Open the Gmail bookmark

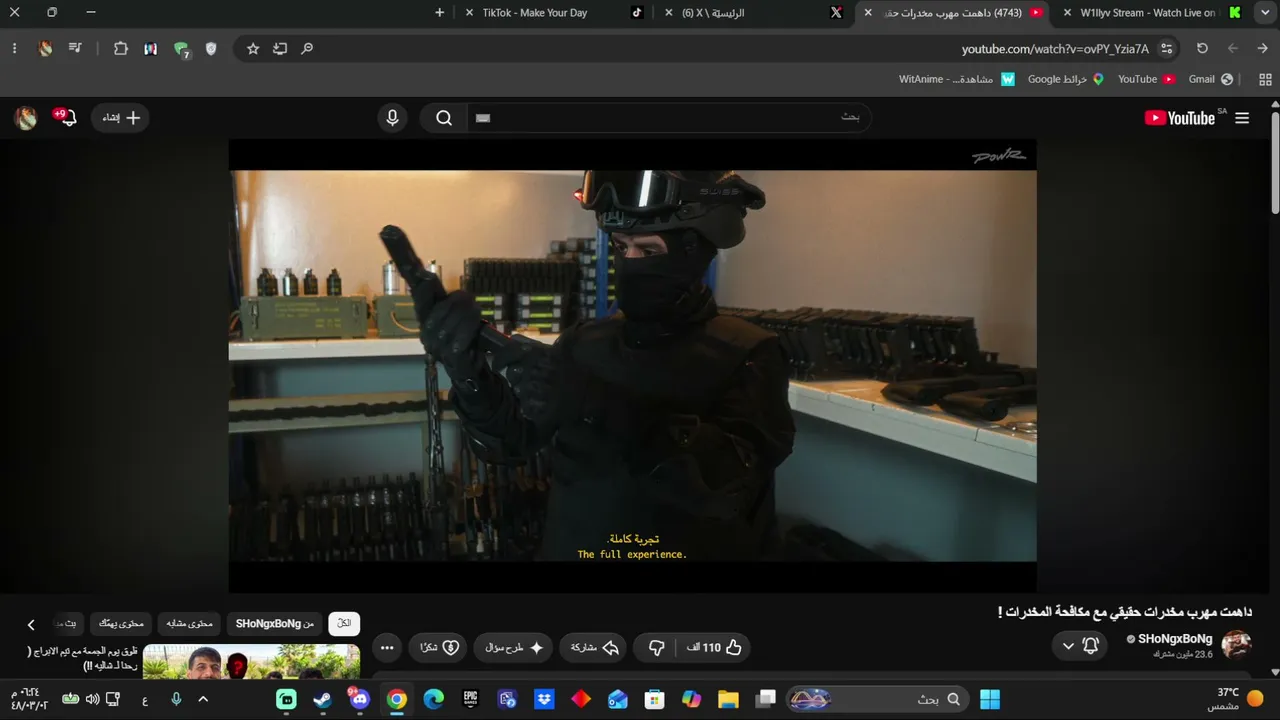[1209, 79]
